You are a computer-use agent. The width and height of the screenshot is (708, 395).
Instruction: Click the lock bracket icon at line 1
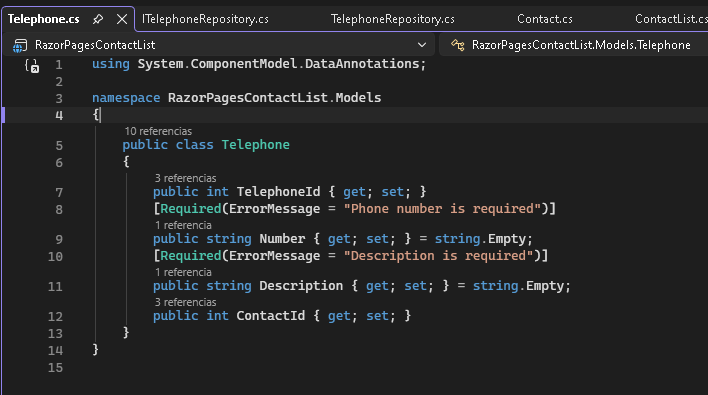click(x=32, y=66)
